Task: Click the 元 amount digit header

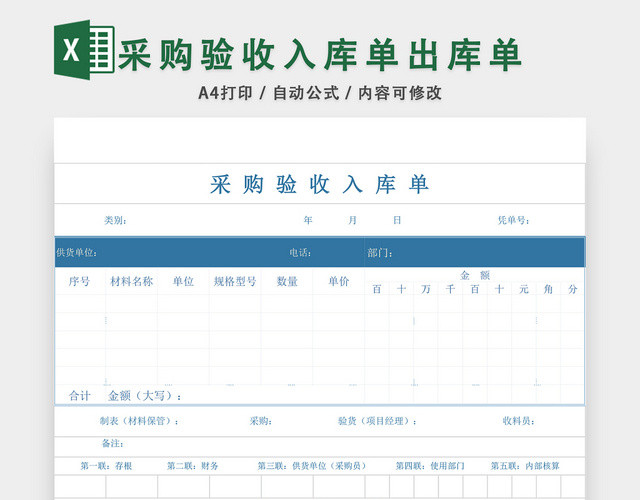Action: click(524, 289)
